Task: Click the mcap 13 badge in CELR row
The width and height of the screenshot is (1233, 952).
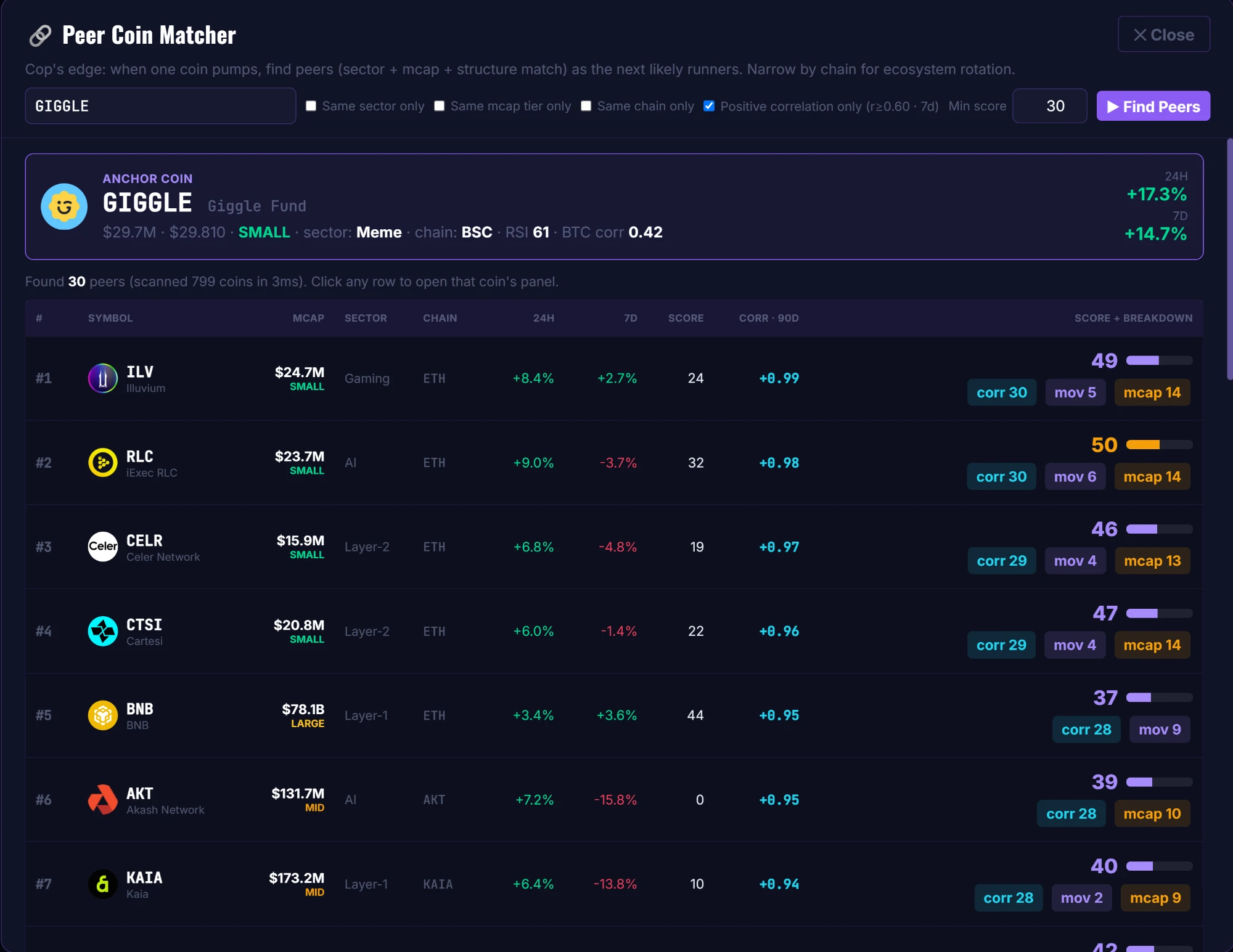Action: pos(1152,561)
